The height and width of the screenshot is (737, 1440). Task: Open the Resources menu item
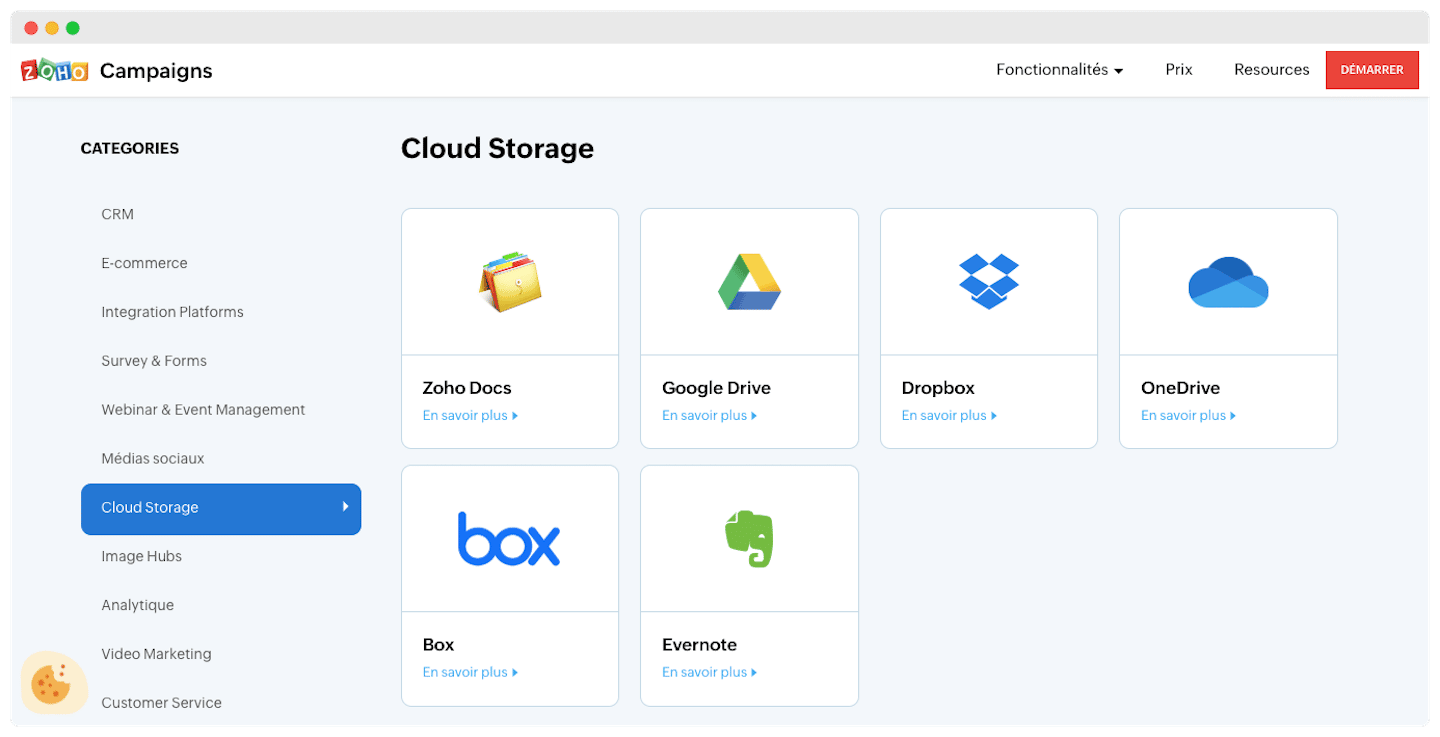click(1272, 70)
